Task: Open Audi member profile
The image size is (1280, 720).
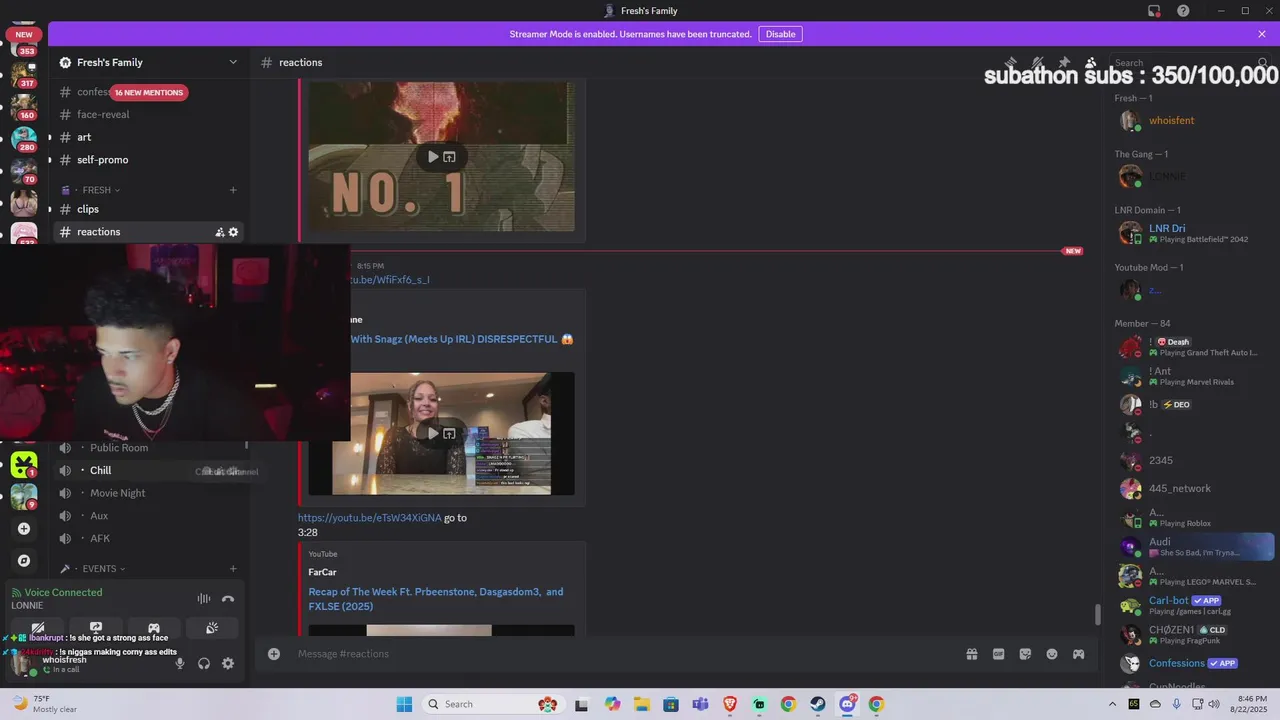Action: (1195, 547)
